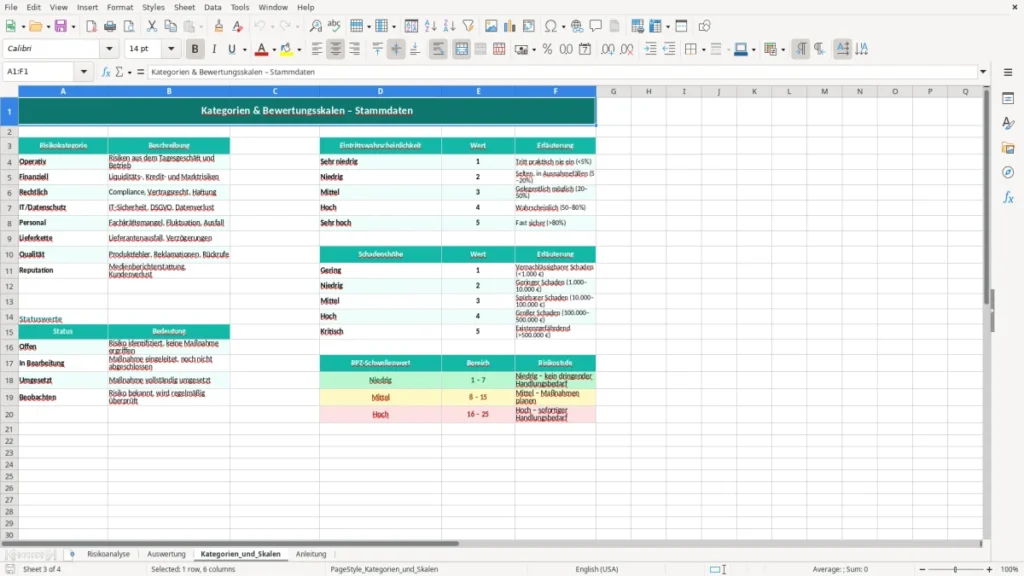This screenshot has width=1024, height=576.
Task: Click the Print icon
Action: tap(110, 26)
